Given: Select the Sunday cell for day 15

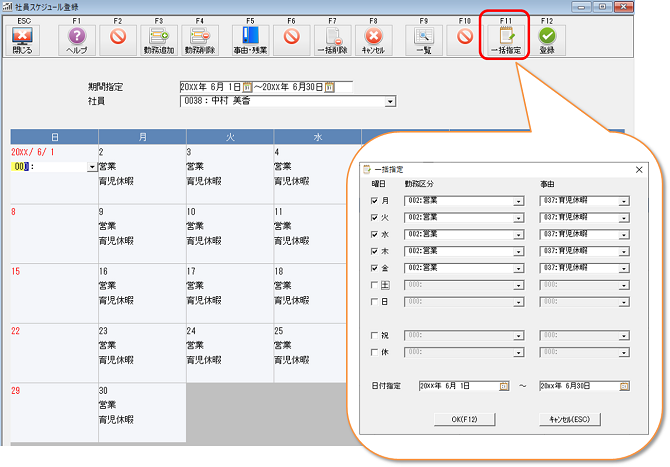Looking at the screenshot, I should coord(54,294).
